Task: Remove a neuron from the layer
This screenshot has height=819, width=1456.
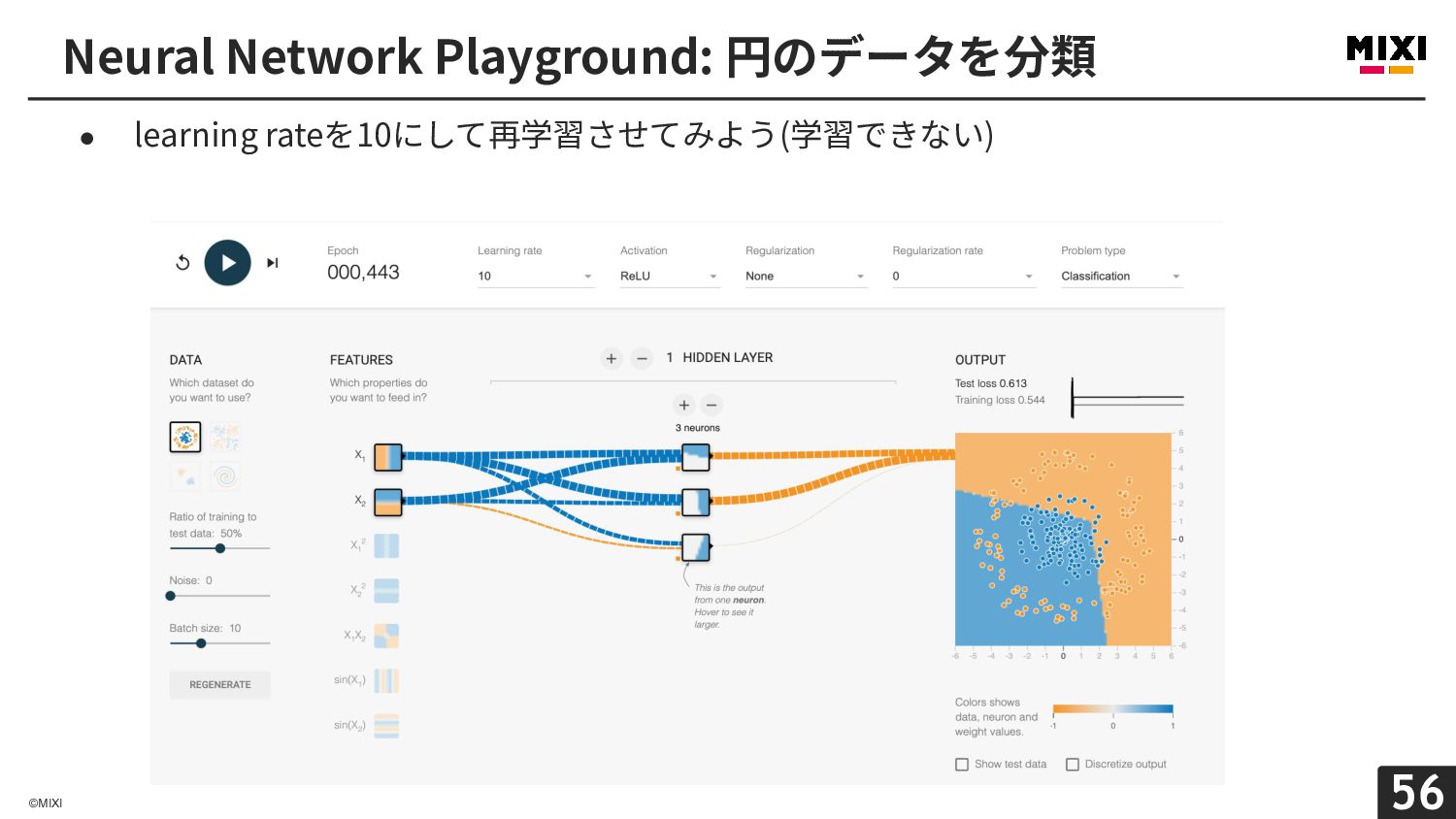Action: click(x=711, y=405)
